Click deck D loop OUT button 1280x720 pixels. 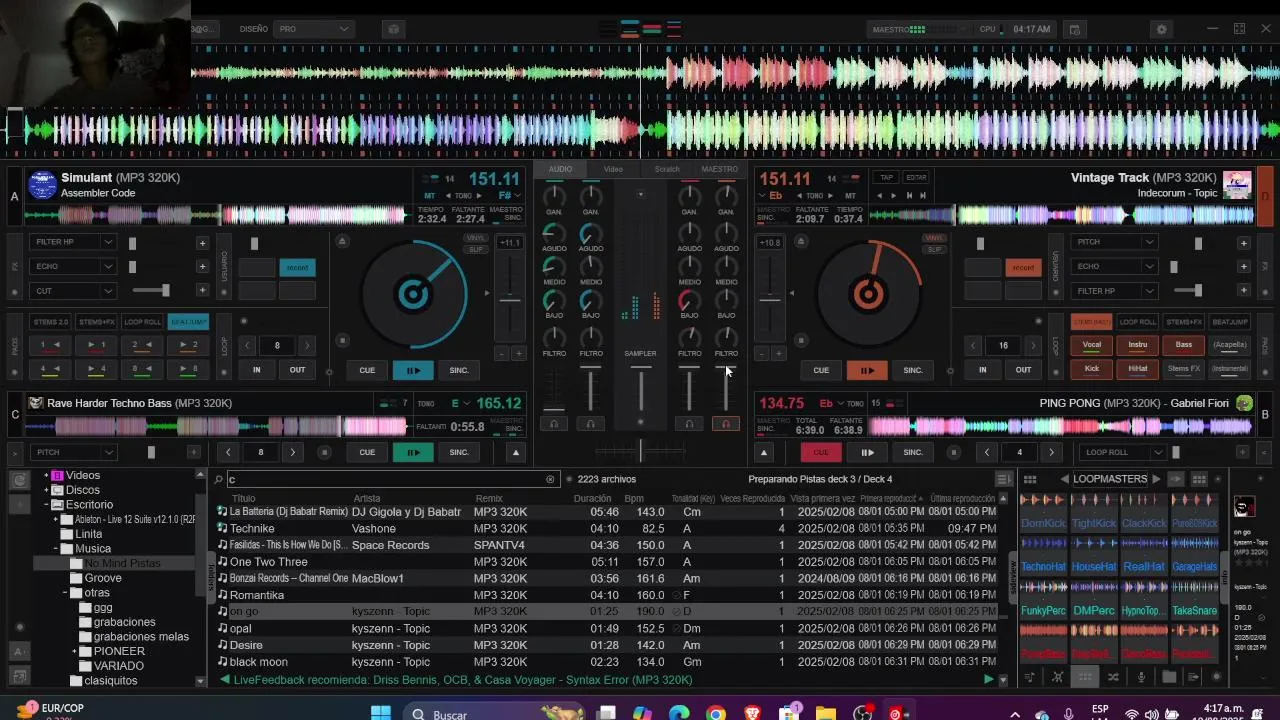point(1023,370)
